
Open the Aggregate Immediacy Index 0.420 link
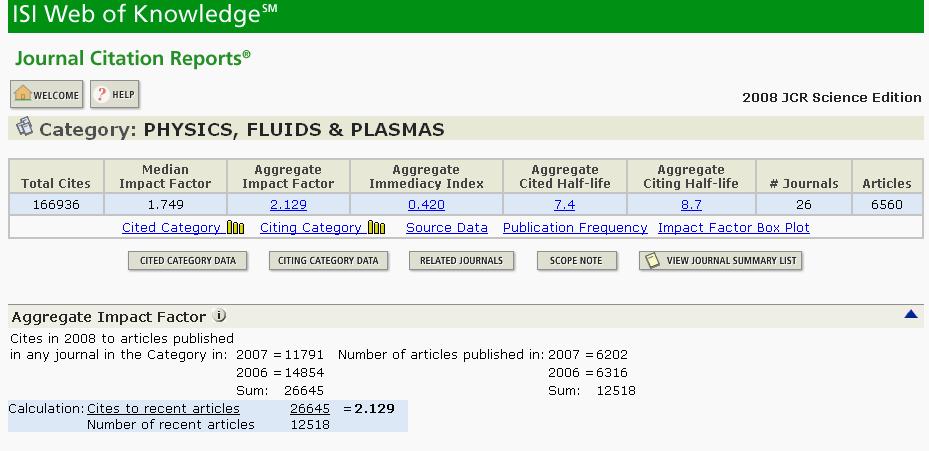[x=426, y=205]
